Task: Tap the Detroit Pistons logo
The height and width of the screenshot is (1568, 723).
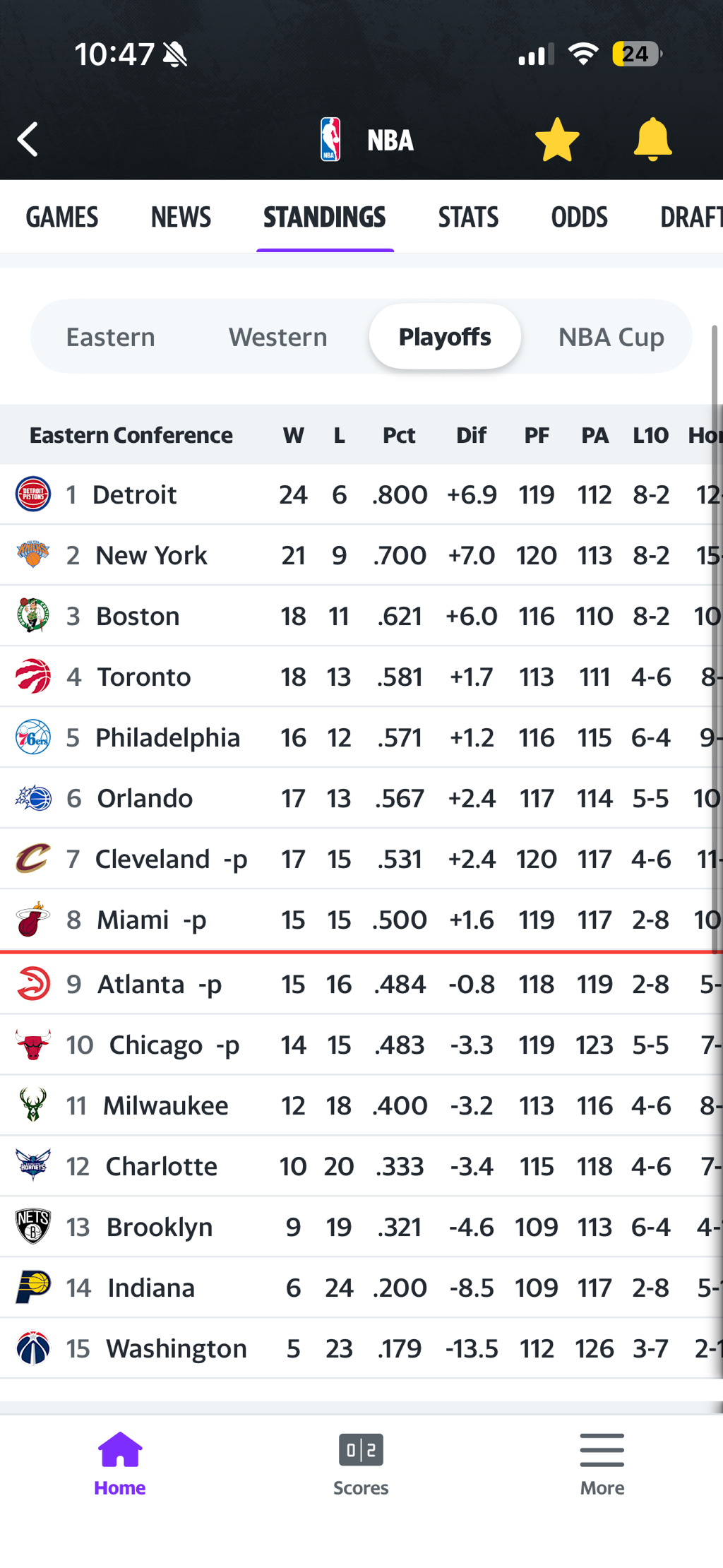Action: [33, 494]
